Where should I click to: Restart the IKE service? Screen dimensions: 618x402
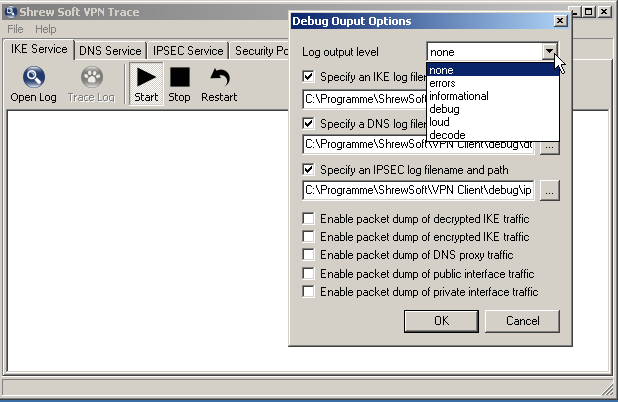[219, 85]
